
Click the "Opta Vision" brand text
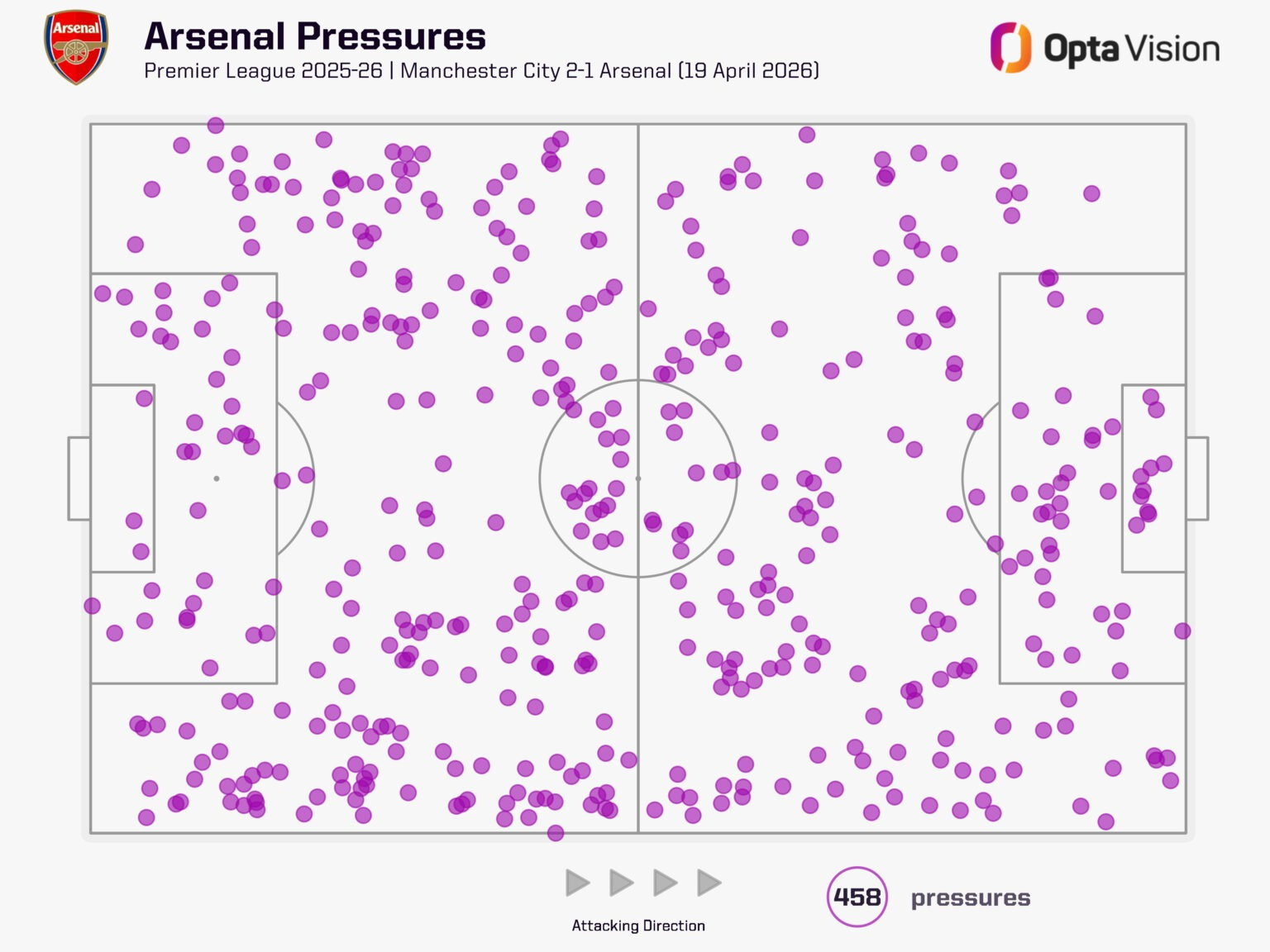tap(1131, 49)
